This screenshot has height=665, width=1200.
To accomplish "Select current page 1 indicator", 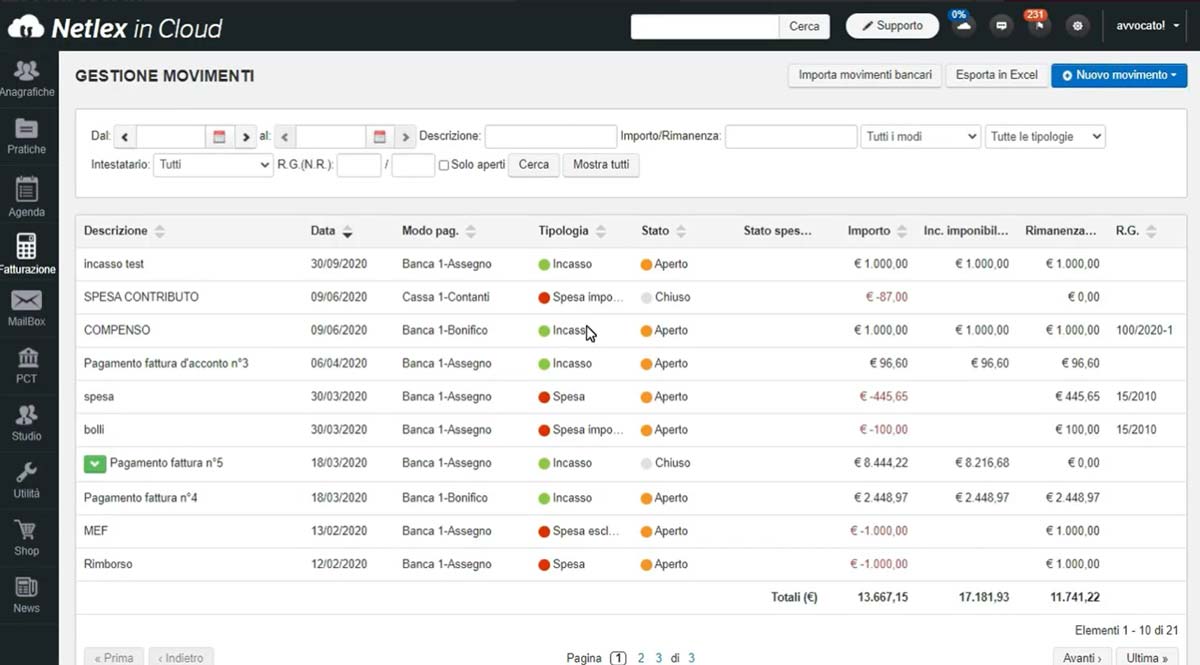I will point(618,658).
